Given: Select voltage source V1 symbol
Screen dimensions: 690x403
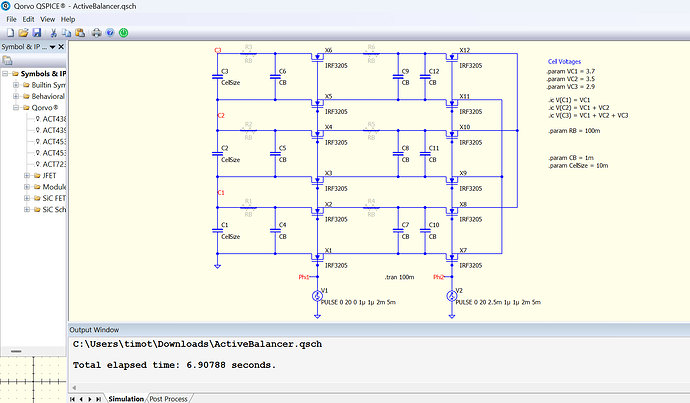Looking at the screenshot, I should click(x=317, y=296).
